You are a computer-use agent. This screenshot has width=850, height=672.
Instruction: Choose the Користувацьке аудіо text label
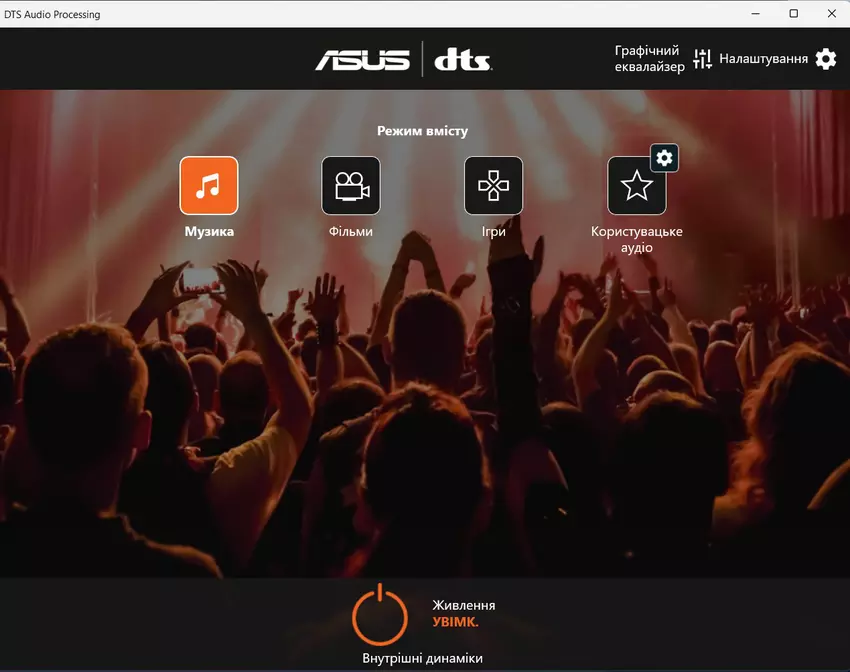pos(637,239)
